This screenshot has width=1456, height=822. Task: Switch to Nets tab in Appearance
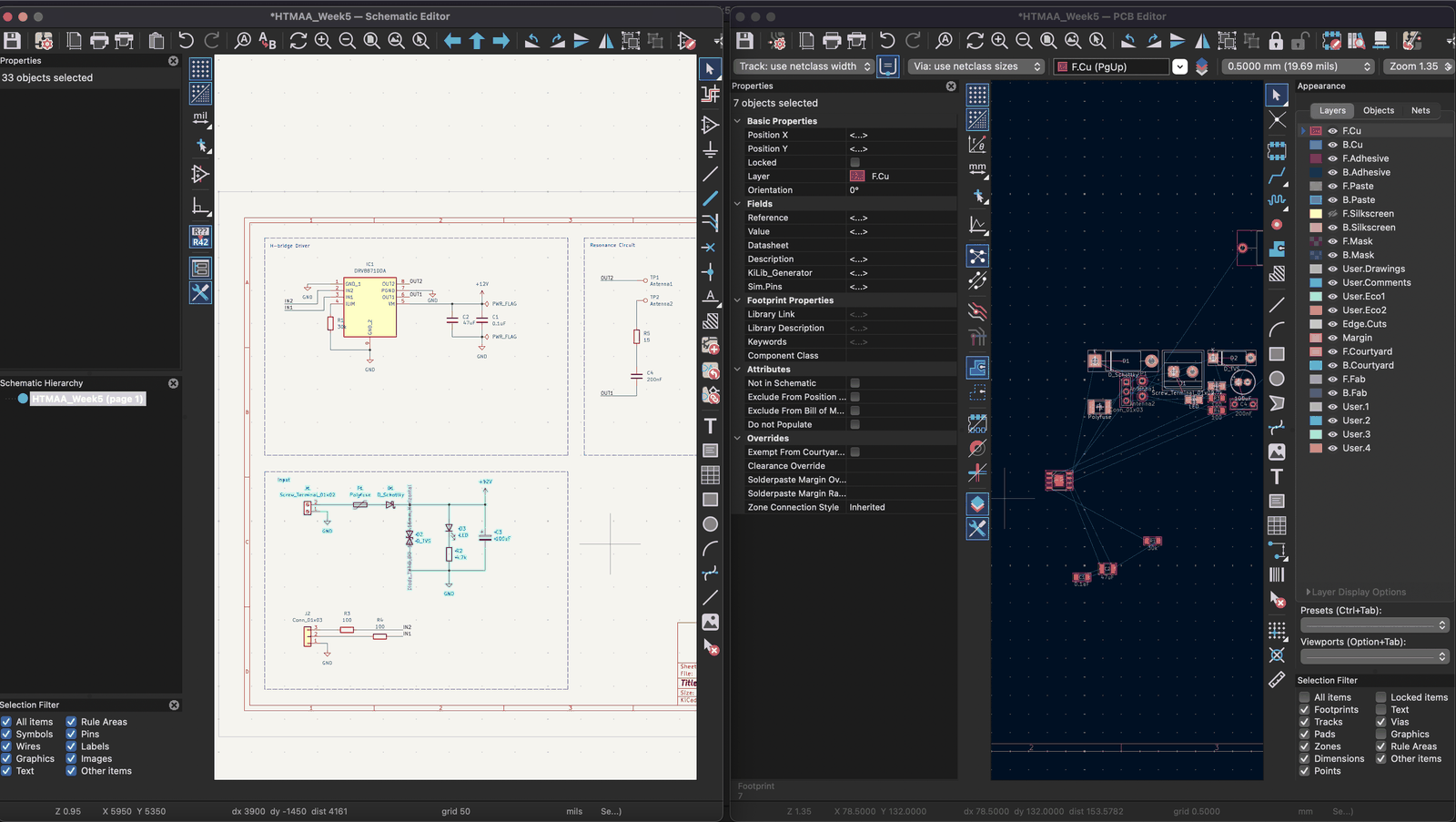click(1421, 110)
